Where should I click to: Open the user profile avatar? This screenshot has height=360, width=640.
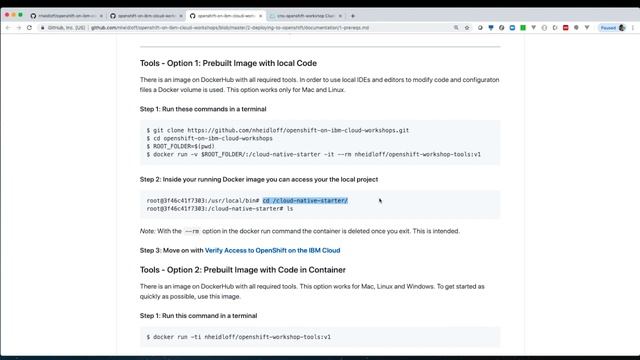[x=622, y=28]
